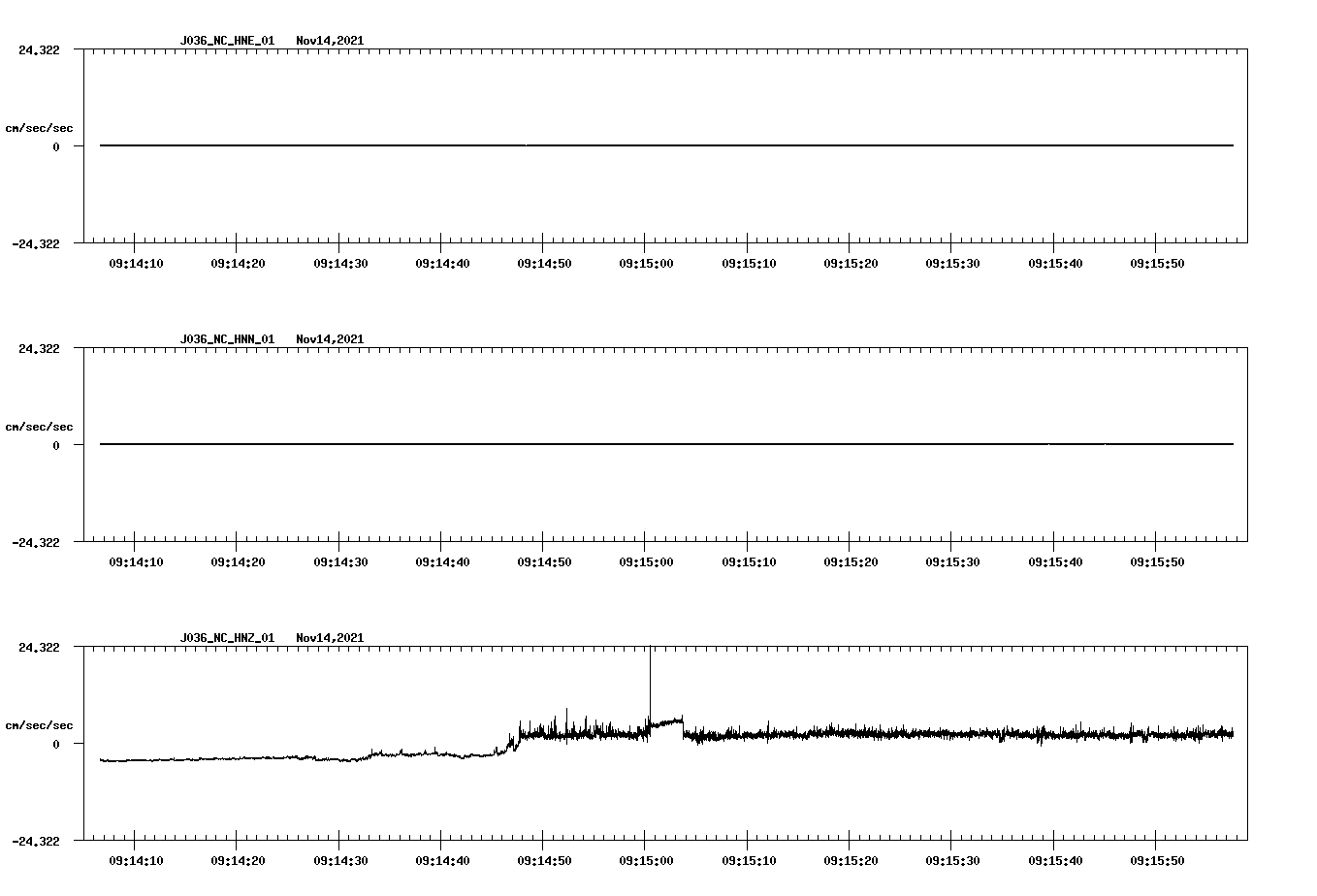The image size is (1317, 896).
Task: Click -24.322 lower limit on HNN axis
Action: pyautogui.click(x=36, y=543)
